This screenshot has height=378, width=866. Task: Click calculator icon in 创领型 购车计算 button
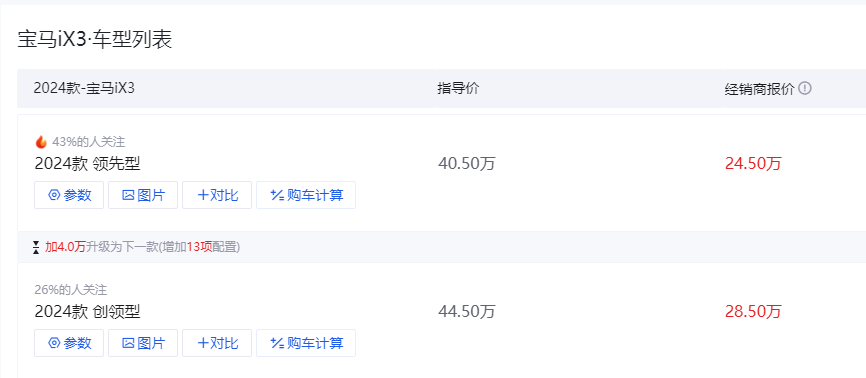pos(277,343)
